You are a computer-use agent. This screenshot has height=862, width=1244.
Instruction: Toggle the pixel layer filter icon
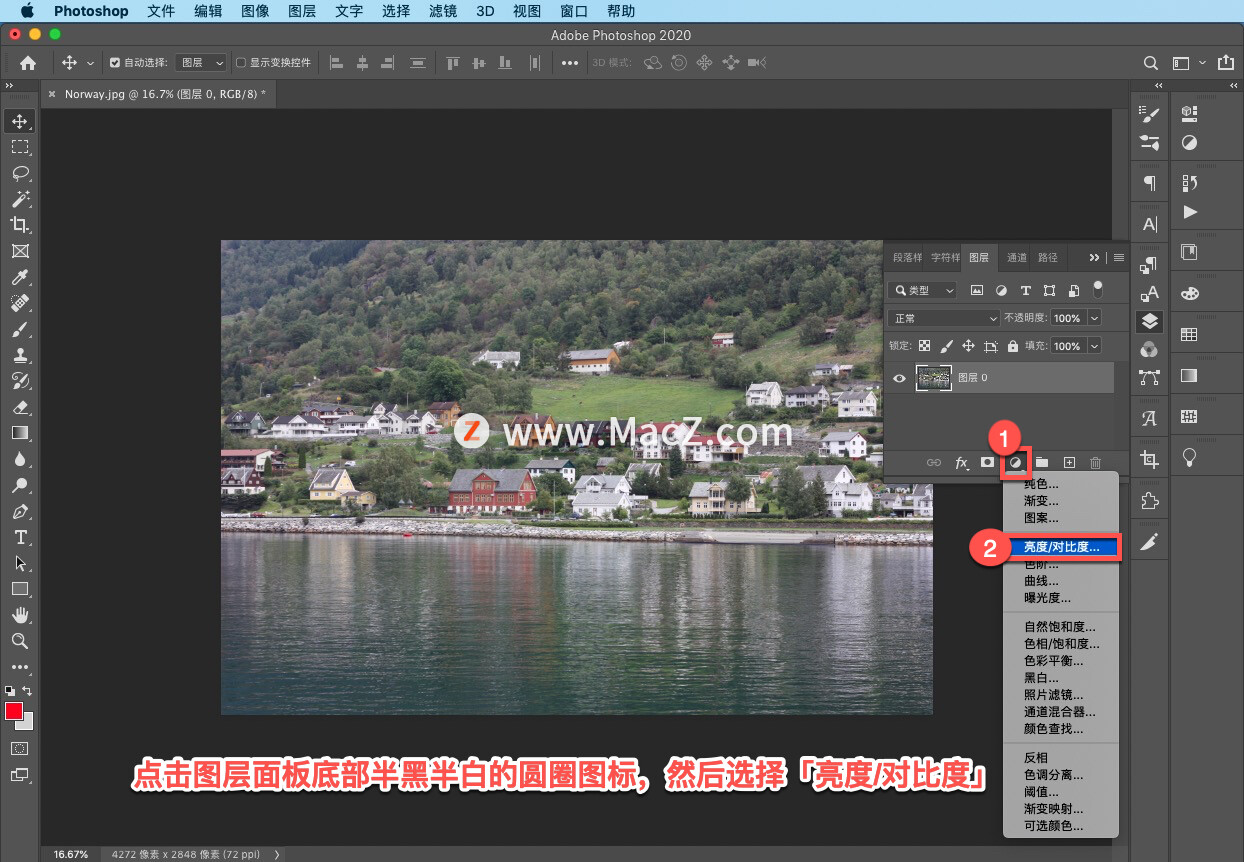(x=977, y=291)
